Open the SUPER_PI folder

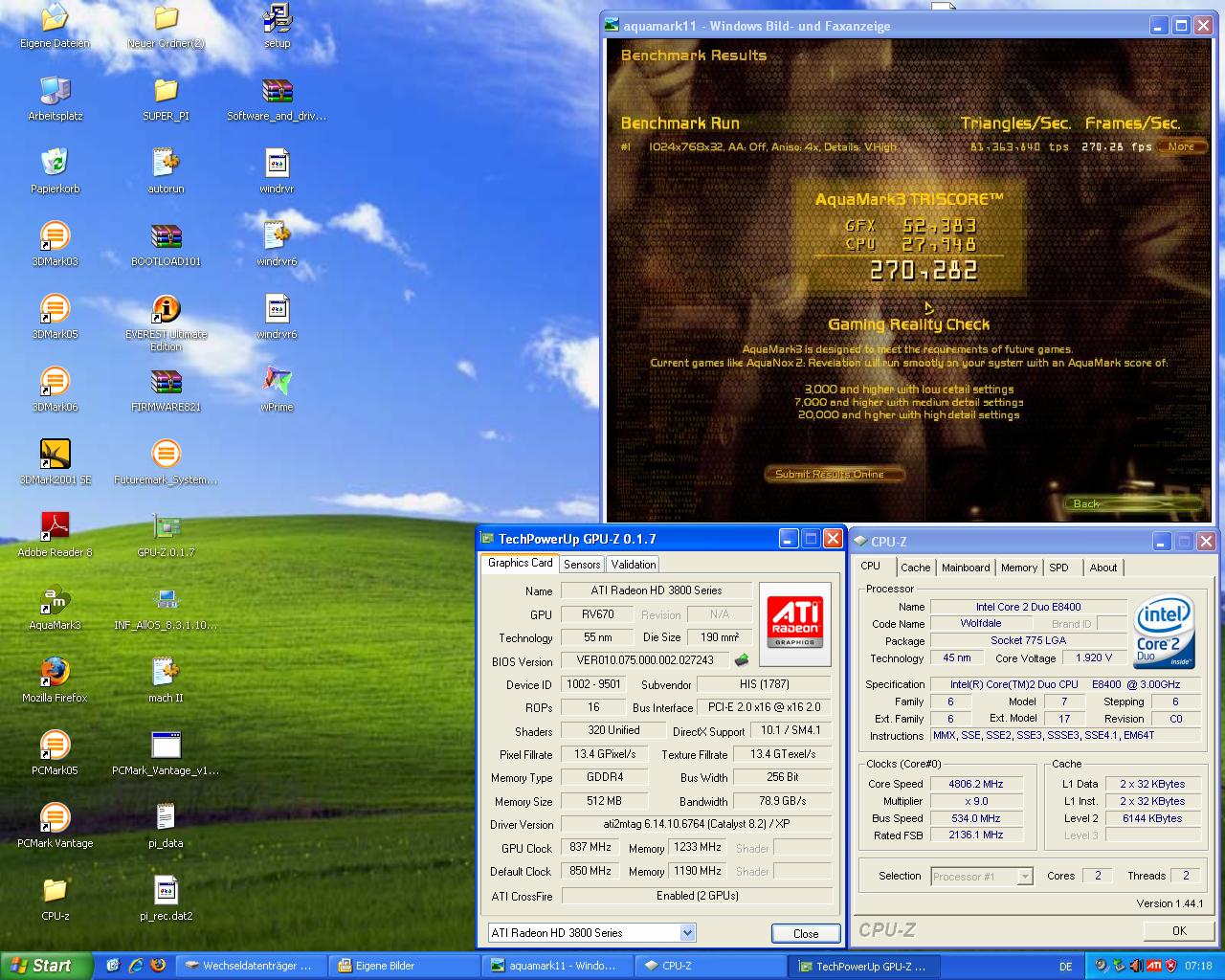point(166,90)
